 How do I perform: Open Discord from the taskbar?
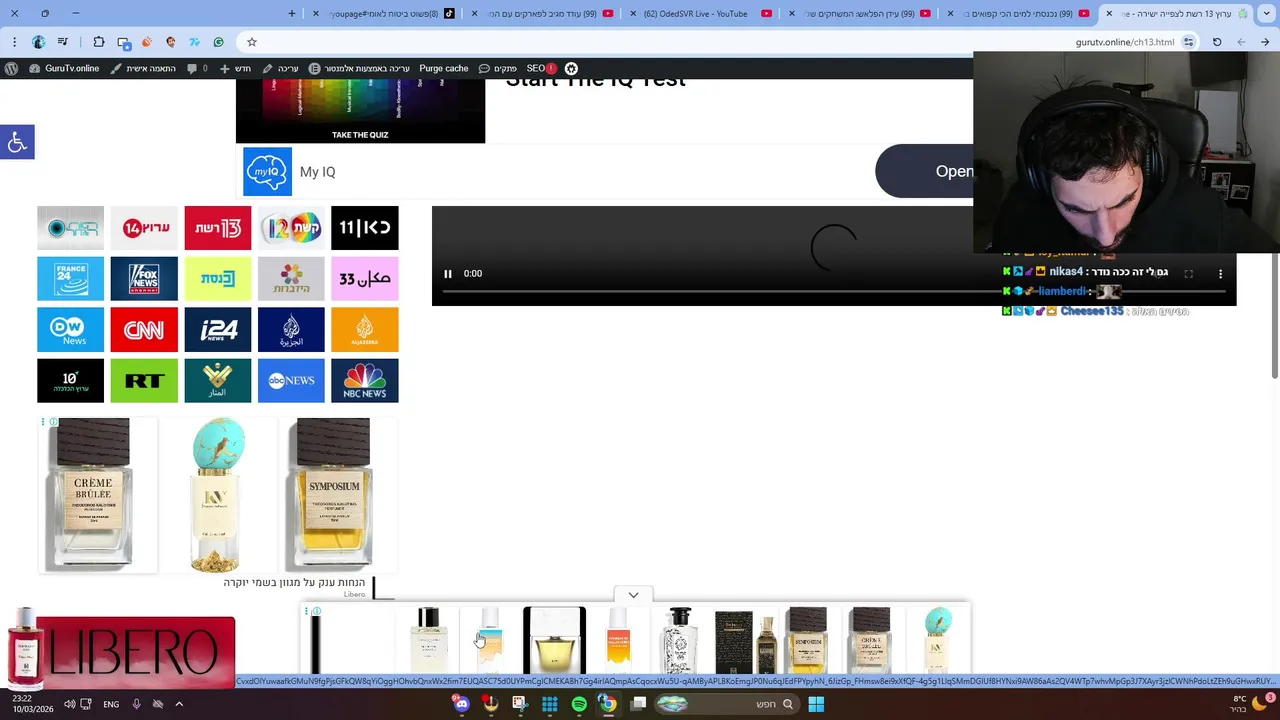(x=461, y=704)
